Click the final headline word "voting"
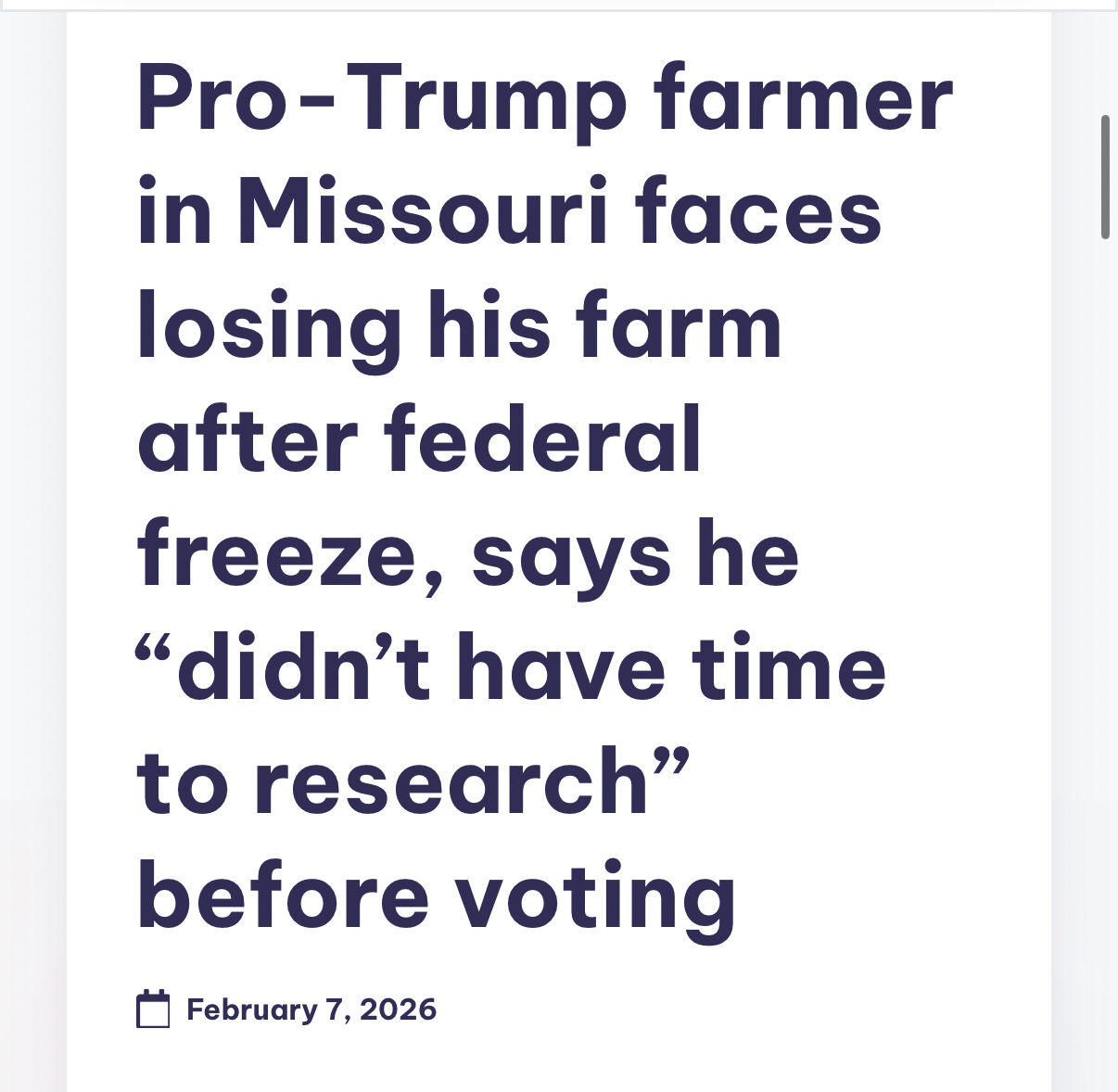This screenshot has height=1092, width=1118. click(594, 899)
